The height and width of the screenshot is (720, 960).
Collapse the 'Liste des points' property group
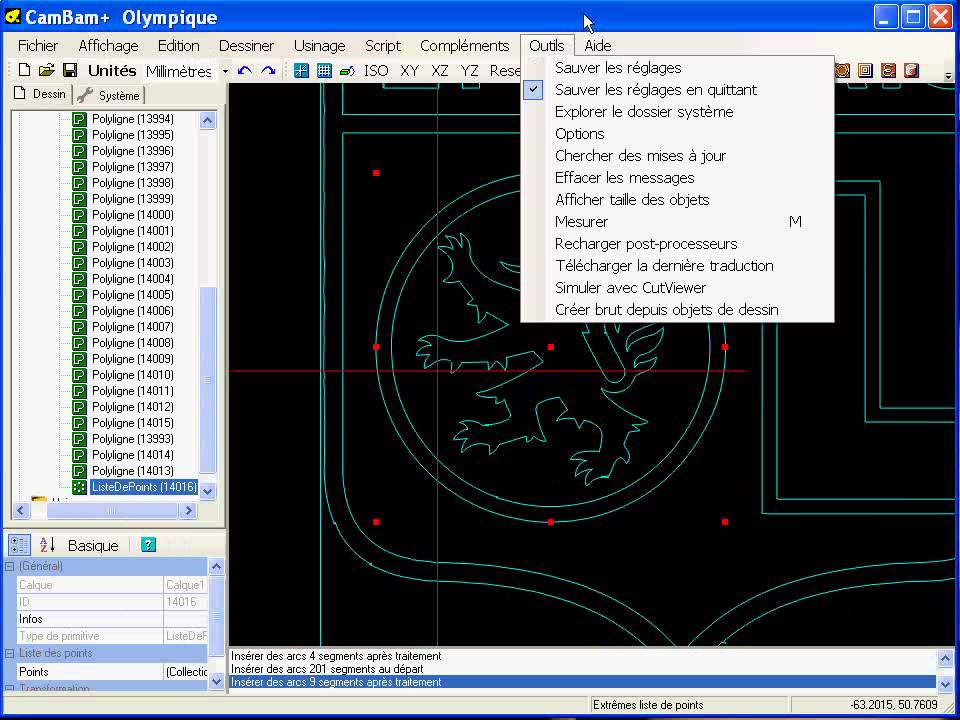pyautogui.click(x=9, y=653)
